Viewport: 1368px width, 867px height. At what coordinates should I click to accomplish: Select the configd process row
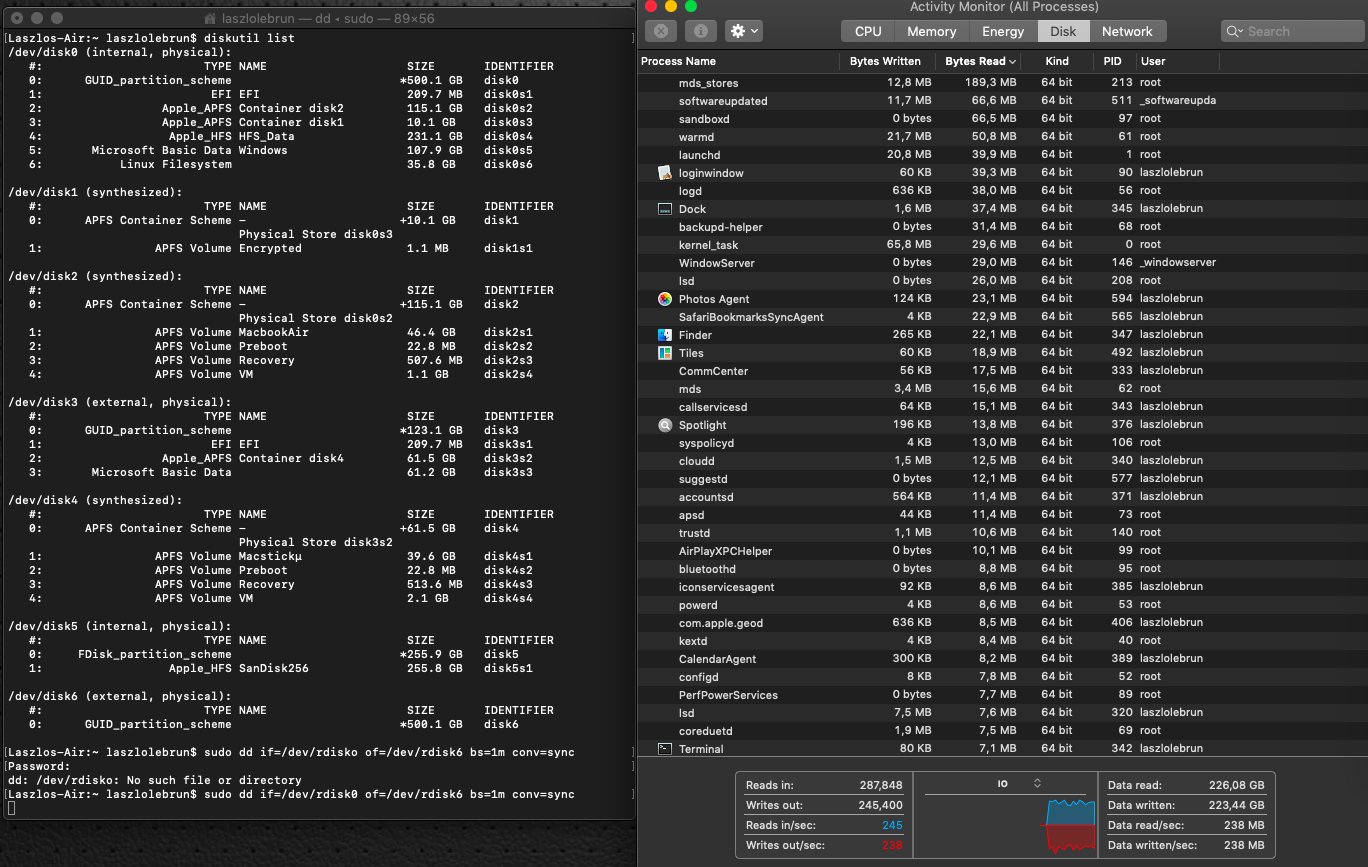[1003, 677]
